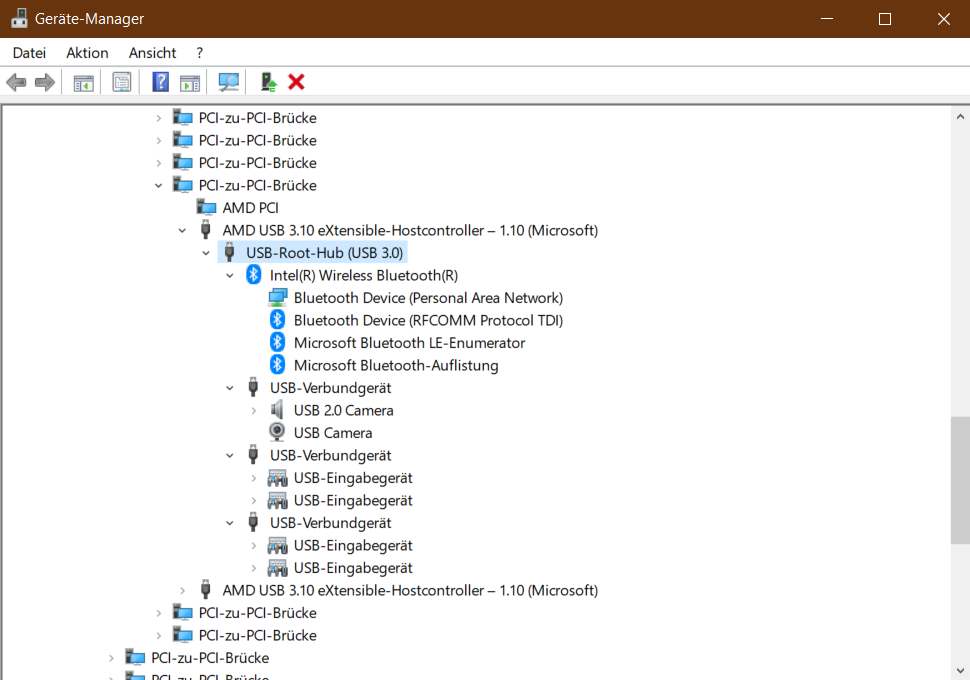Click the webcam icon of USB Camera

tap(277, 432)
